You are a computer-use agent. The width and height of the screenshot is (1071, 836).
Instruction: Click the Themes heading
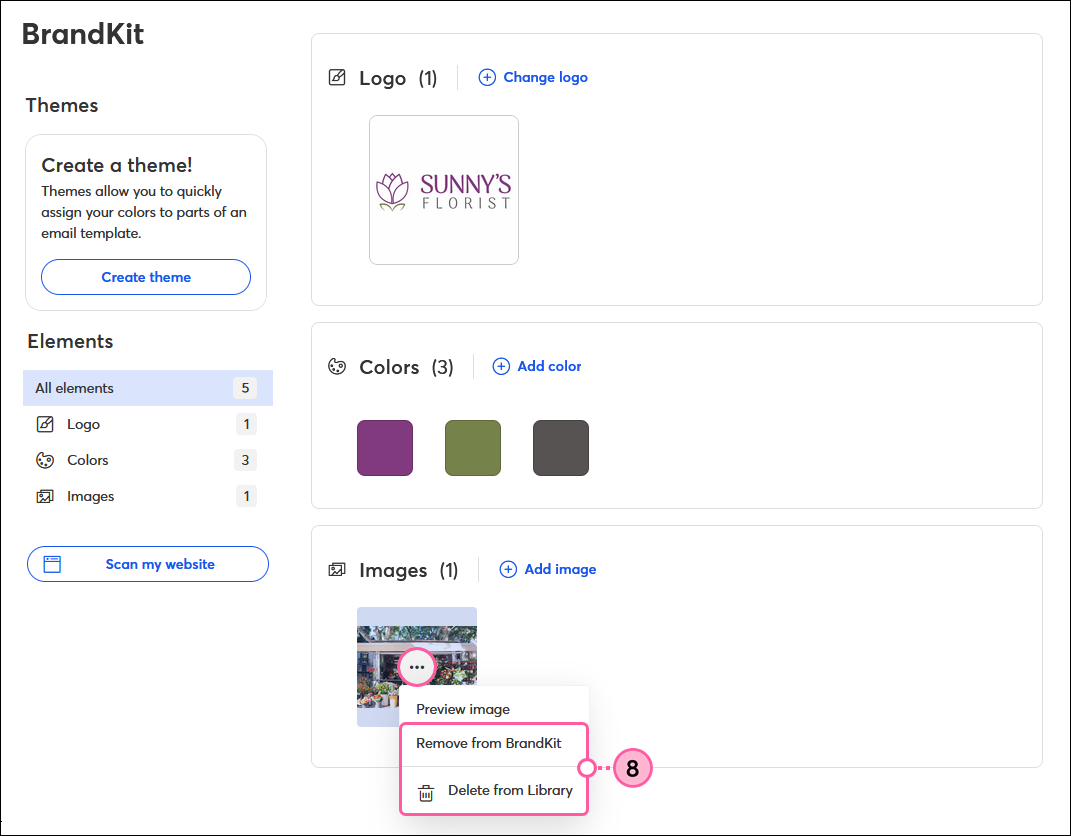(62, 105)
